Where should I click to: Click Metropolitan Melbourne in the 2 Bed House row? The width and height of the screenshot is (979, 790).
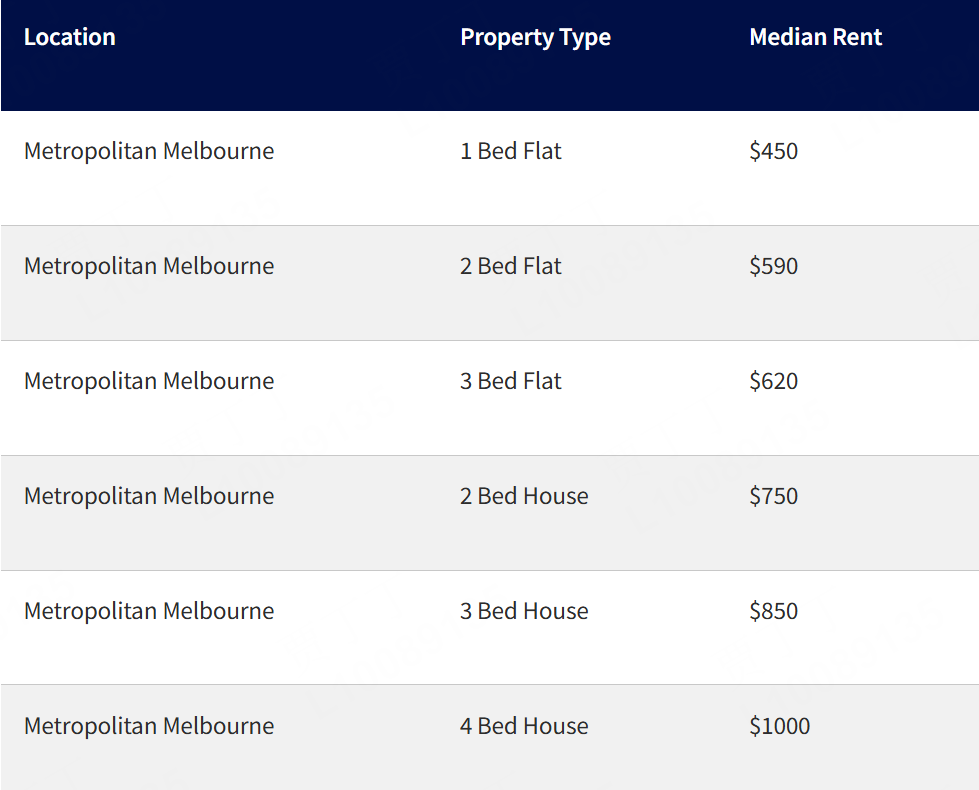[x=149, y=497]
